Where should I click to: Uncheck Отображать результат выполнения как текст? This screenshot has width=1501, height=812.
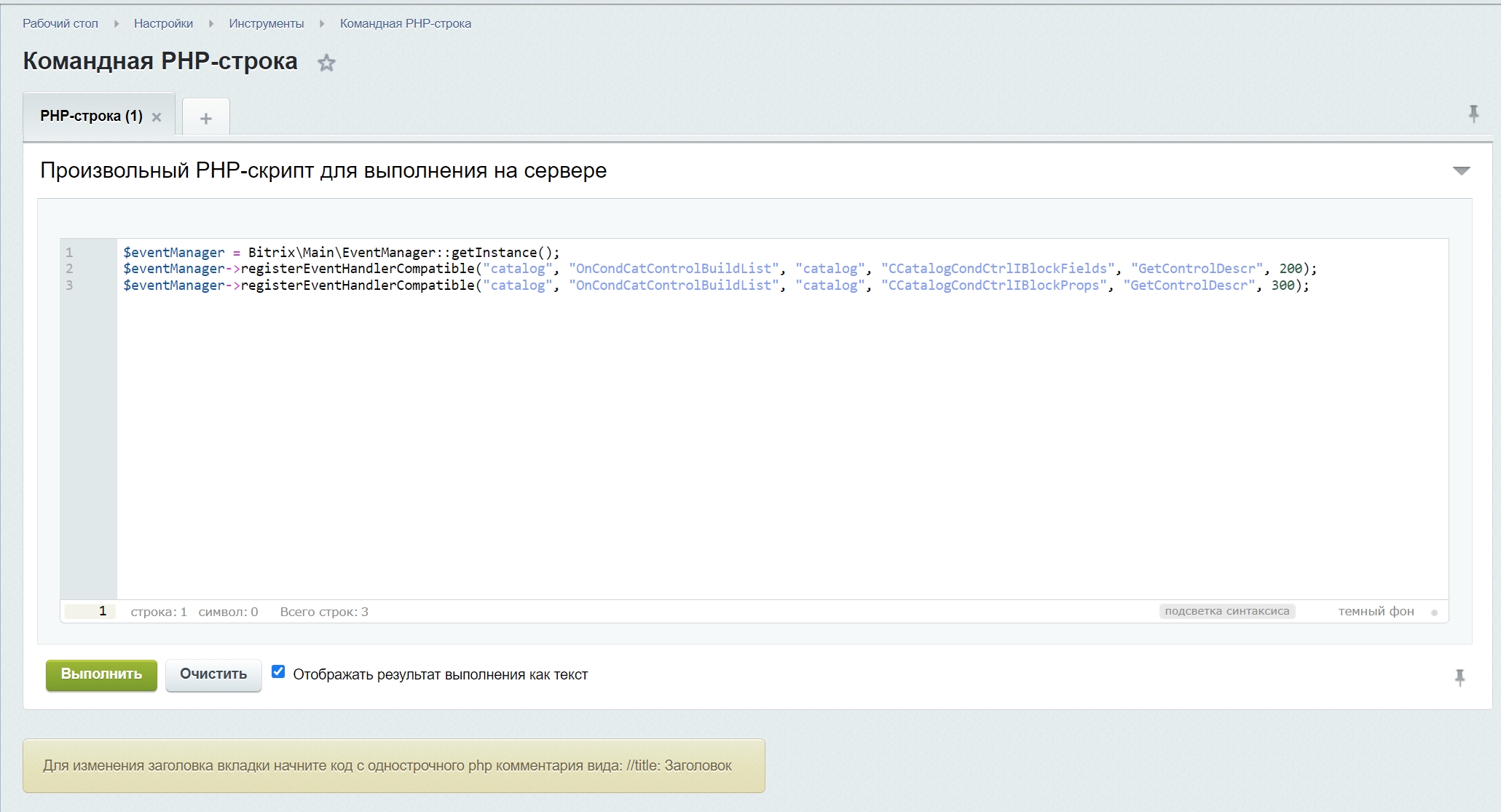coord(278,672)
